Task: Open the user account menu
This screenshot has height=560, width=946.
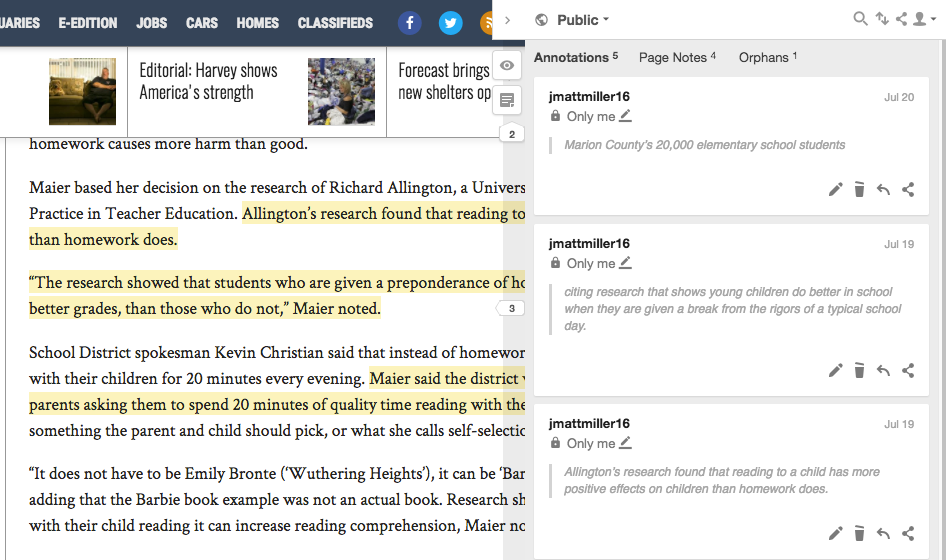Action: [x=924, y=19]
